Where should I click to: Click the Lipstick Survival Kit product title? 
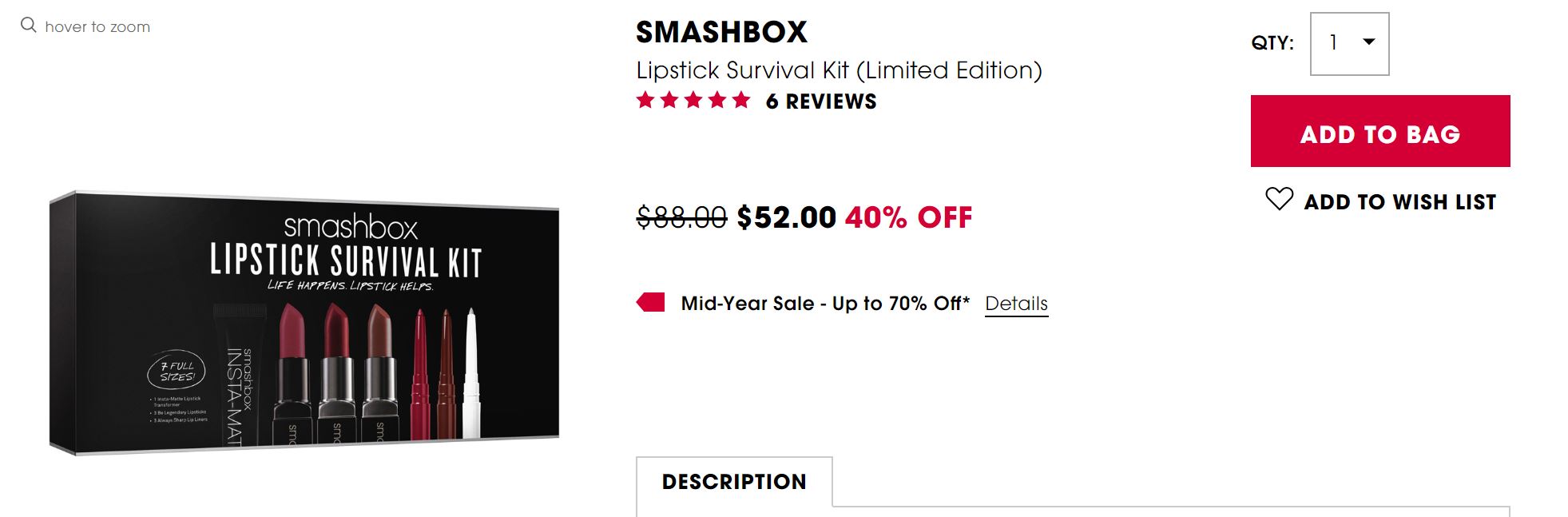[839, 70]
